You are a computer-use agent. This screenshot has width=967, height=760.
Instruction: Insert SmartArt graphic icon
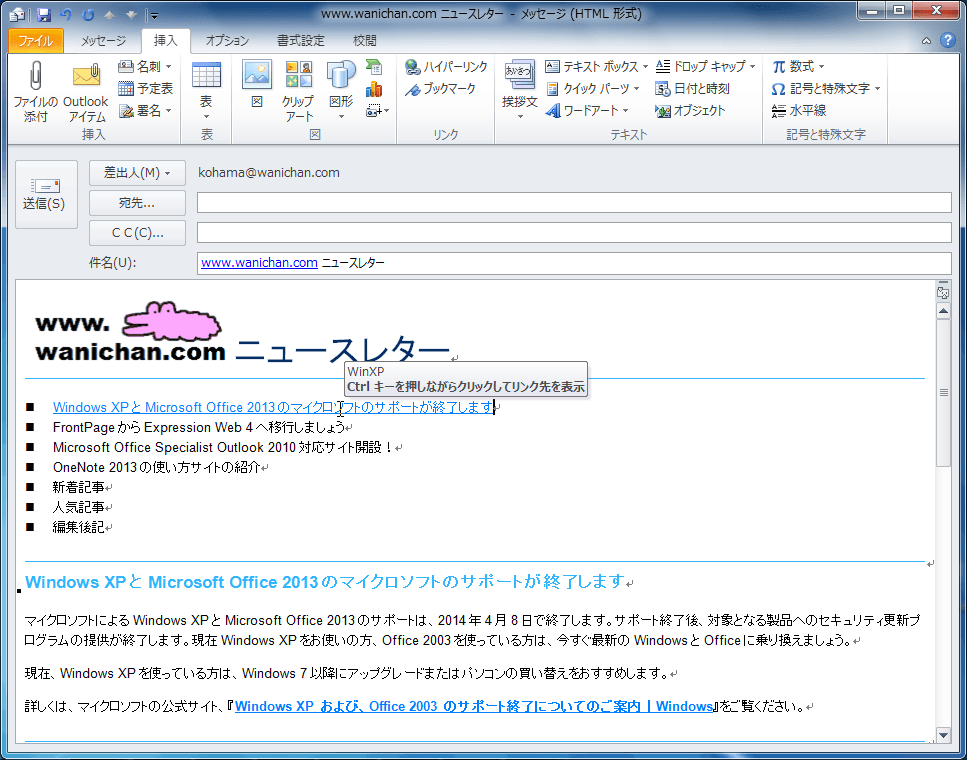pyautogui.click(x=374, y=67)
